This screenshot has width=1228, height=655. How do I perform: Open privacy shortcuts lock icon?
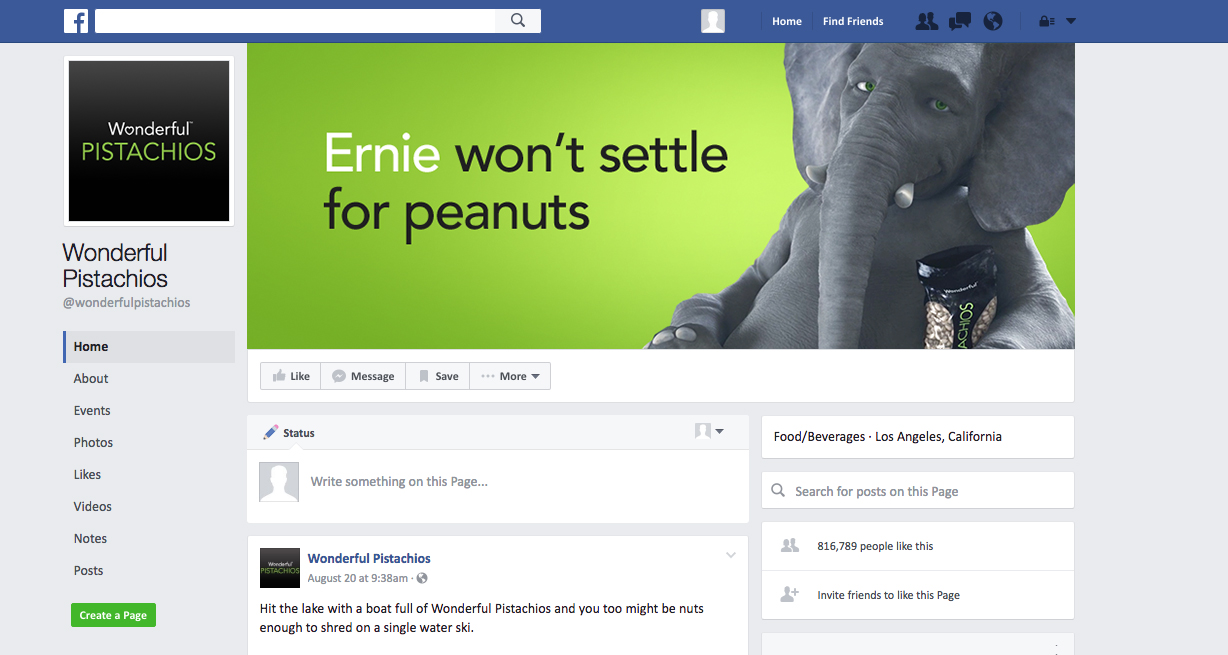[x=1047, y=21]
